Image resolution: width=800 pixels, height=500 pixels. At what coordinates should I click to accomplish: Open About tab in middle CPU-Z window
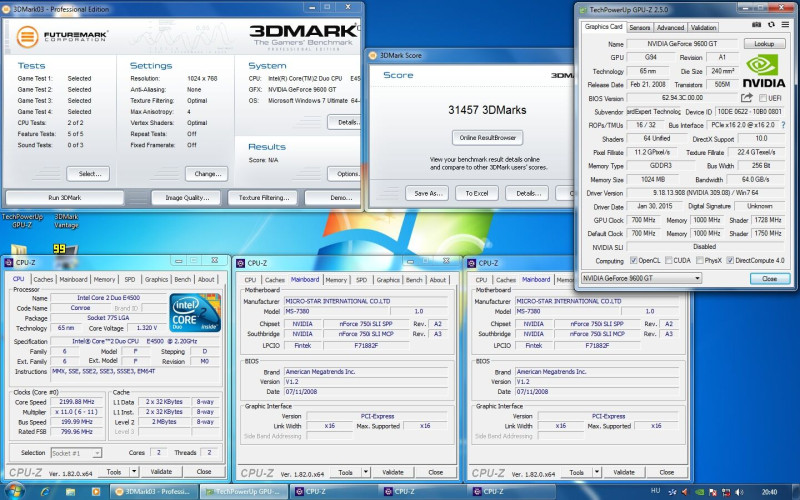tap(438, 280)
